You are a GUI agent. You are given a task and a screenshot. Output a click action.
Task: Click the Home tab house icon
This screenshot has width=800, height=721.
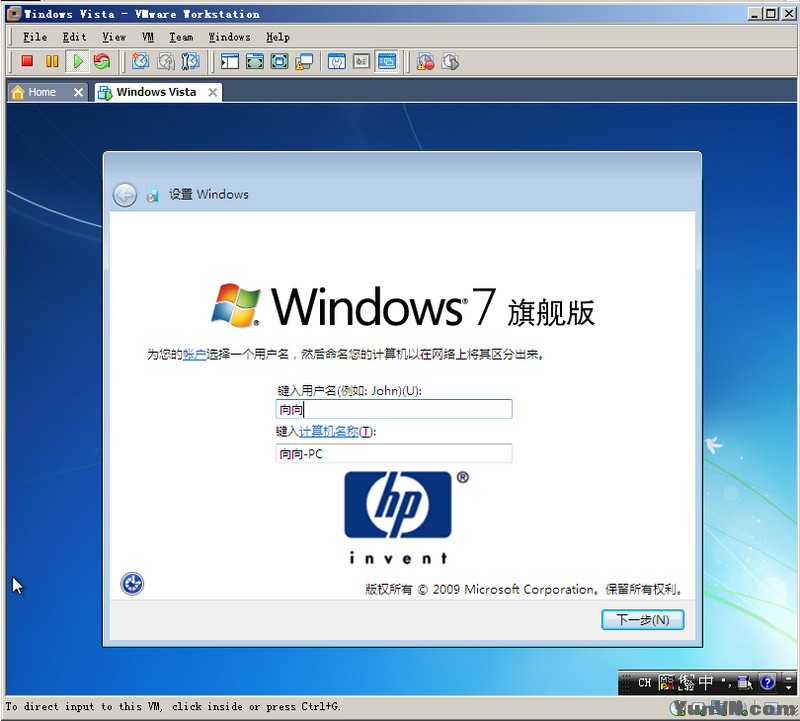[x=18, y=92]
